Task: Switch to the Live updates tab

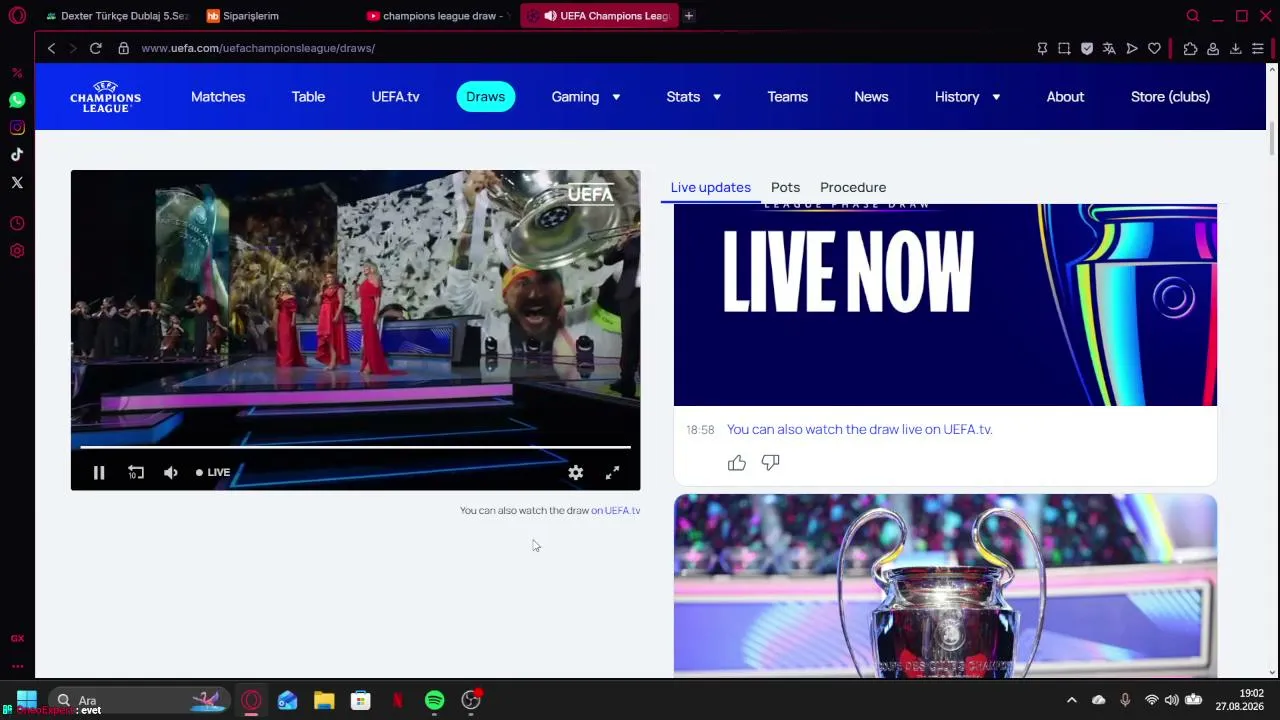Action: click(x=711, y=187)
